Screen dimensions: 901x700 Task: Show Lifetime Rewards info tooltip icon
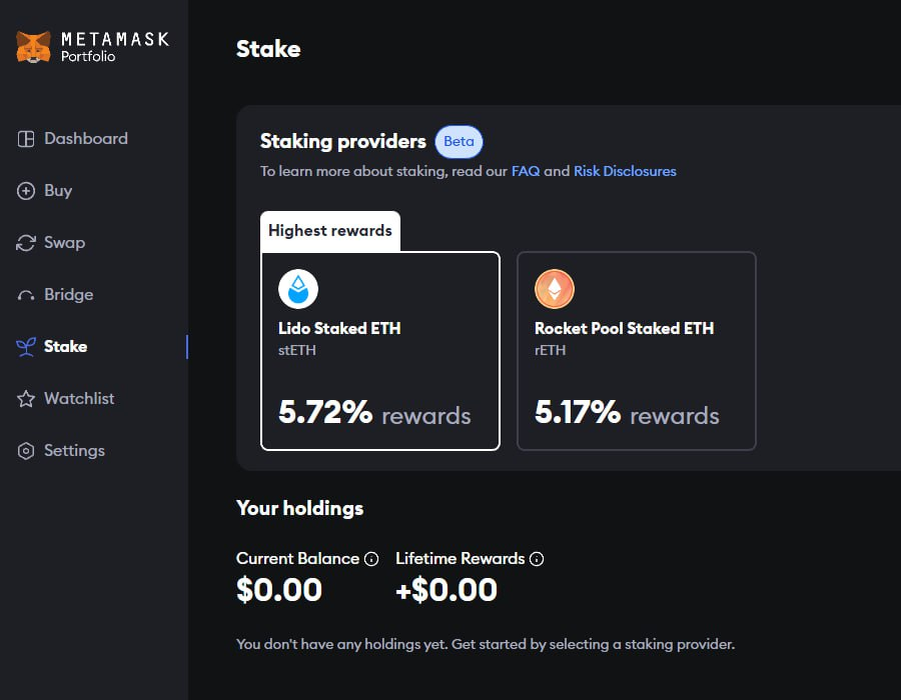click(x=537, y=559)
